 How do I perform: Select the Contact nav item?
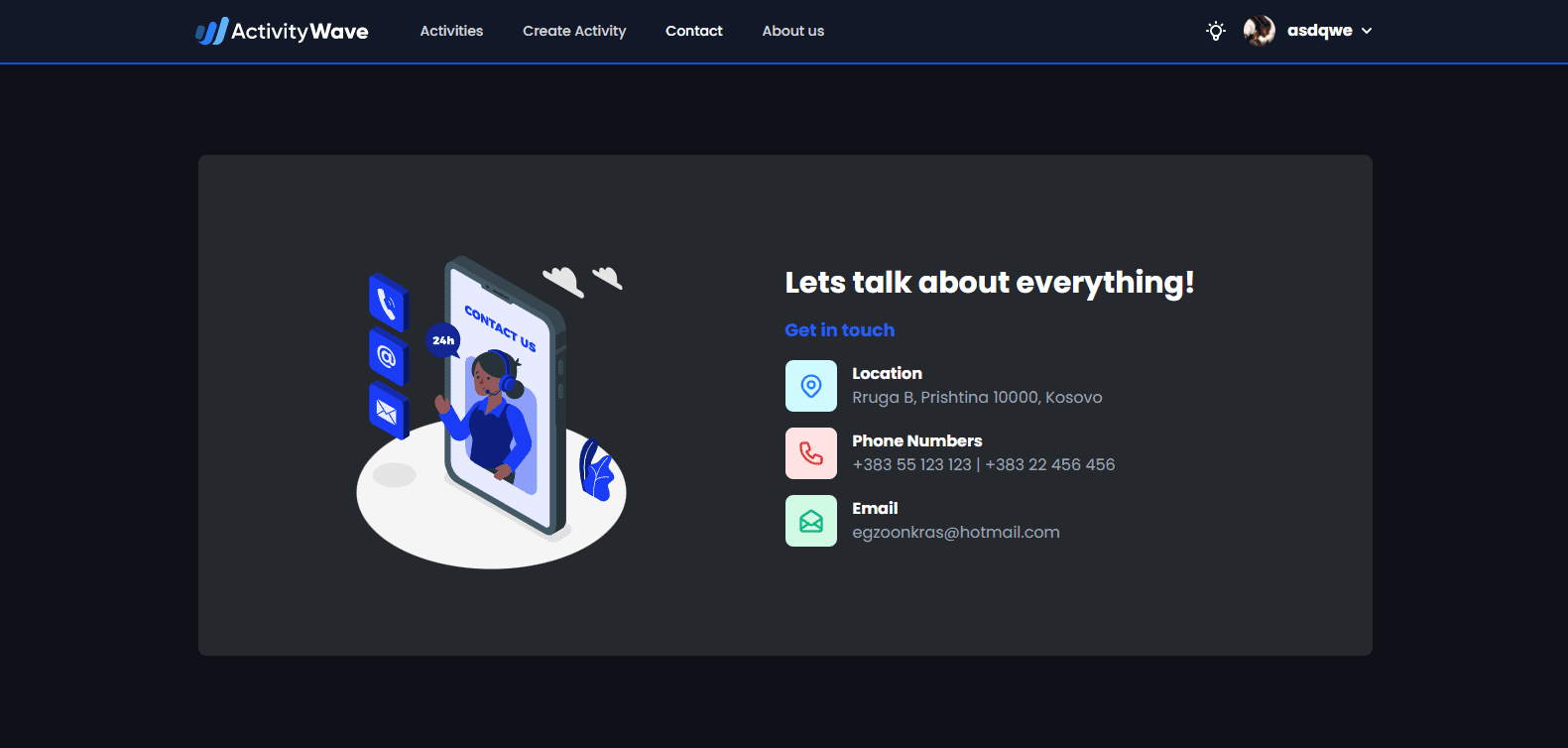tap(694, 31)
